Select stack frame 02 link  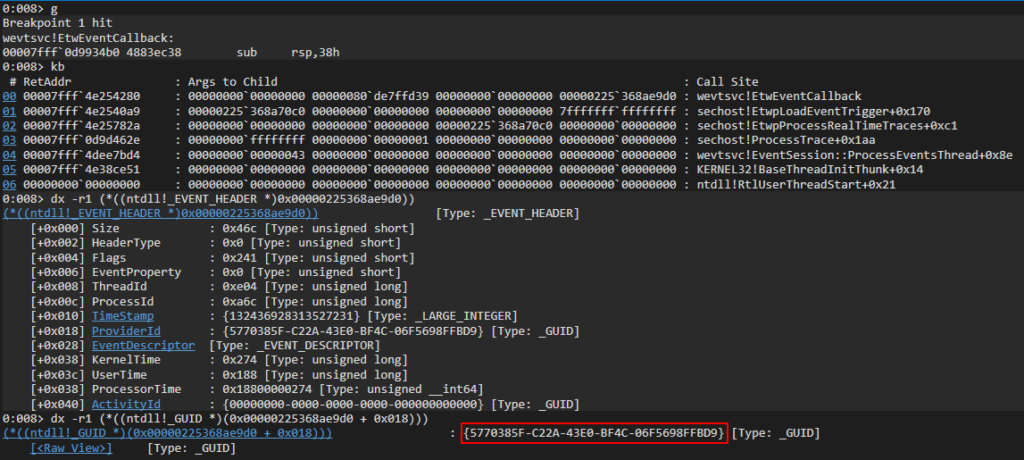pyautogui.click(x=8, y=126)
